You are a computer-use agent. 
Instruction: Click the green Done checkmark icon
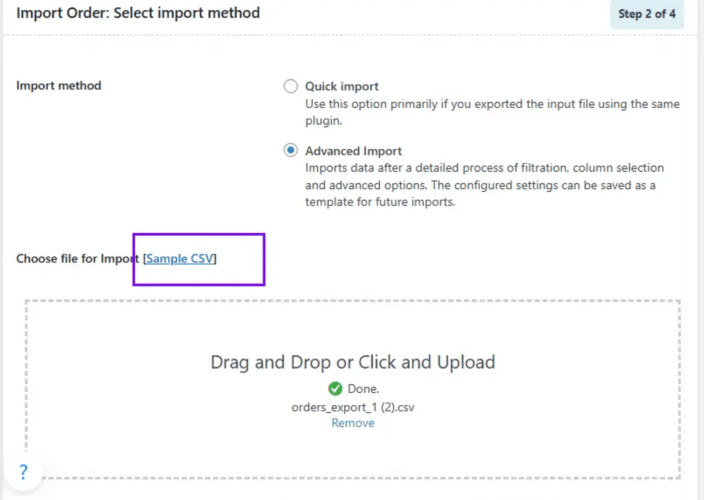(x=335, y=389)
